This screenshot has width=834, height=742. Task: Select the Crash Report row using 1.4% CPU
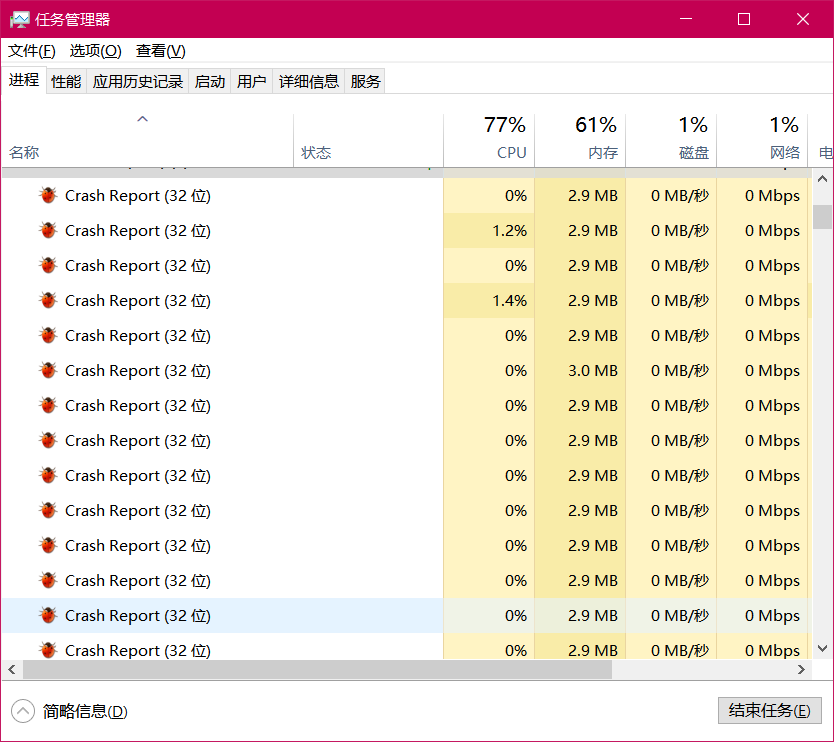(406, 301)
